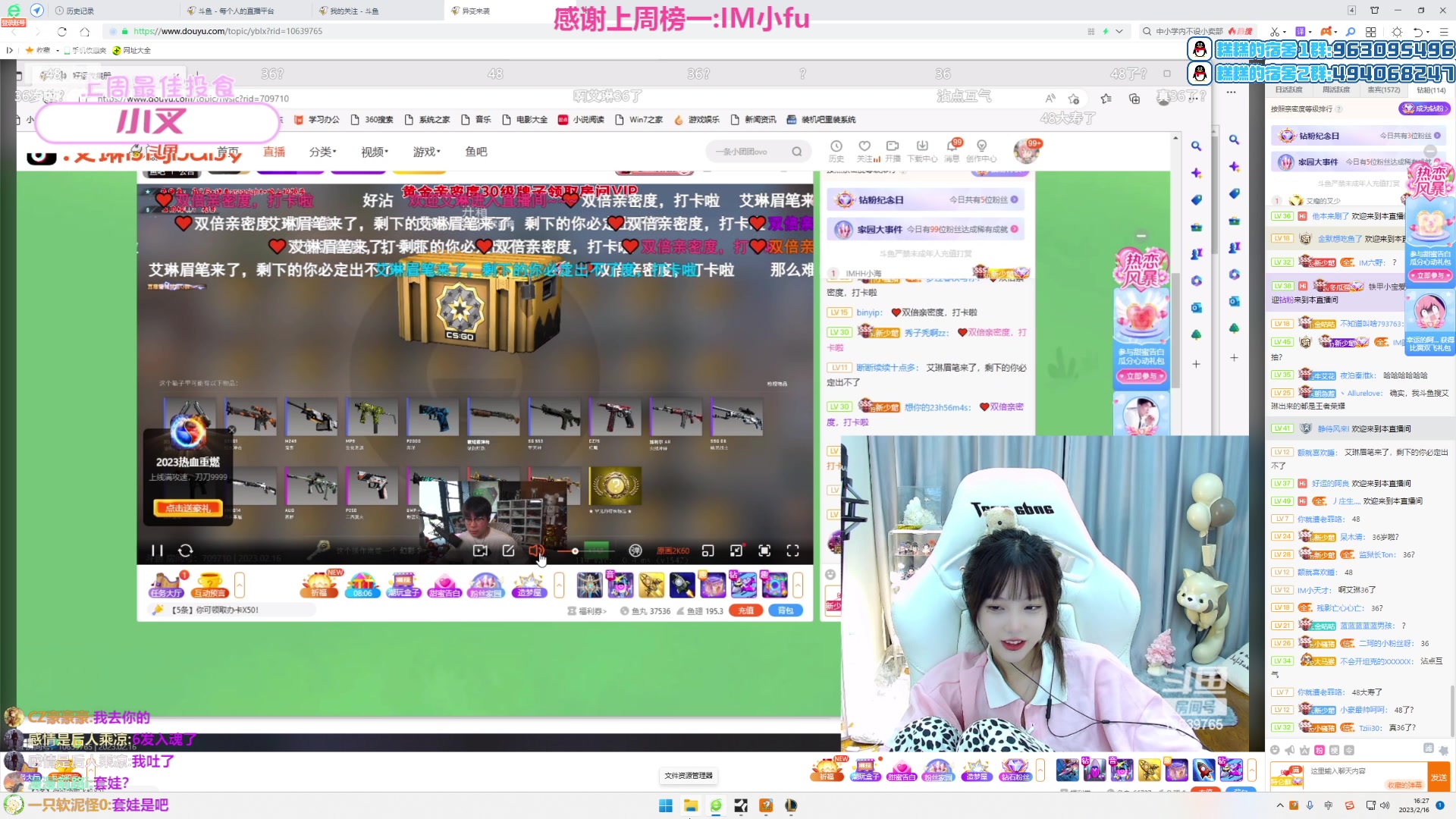Viewport: 1456px width, 819px height.
Task: Mute the player using the orange speaker icon
Action: [x=536, y=551]
